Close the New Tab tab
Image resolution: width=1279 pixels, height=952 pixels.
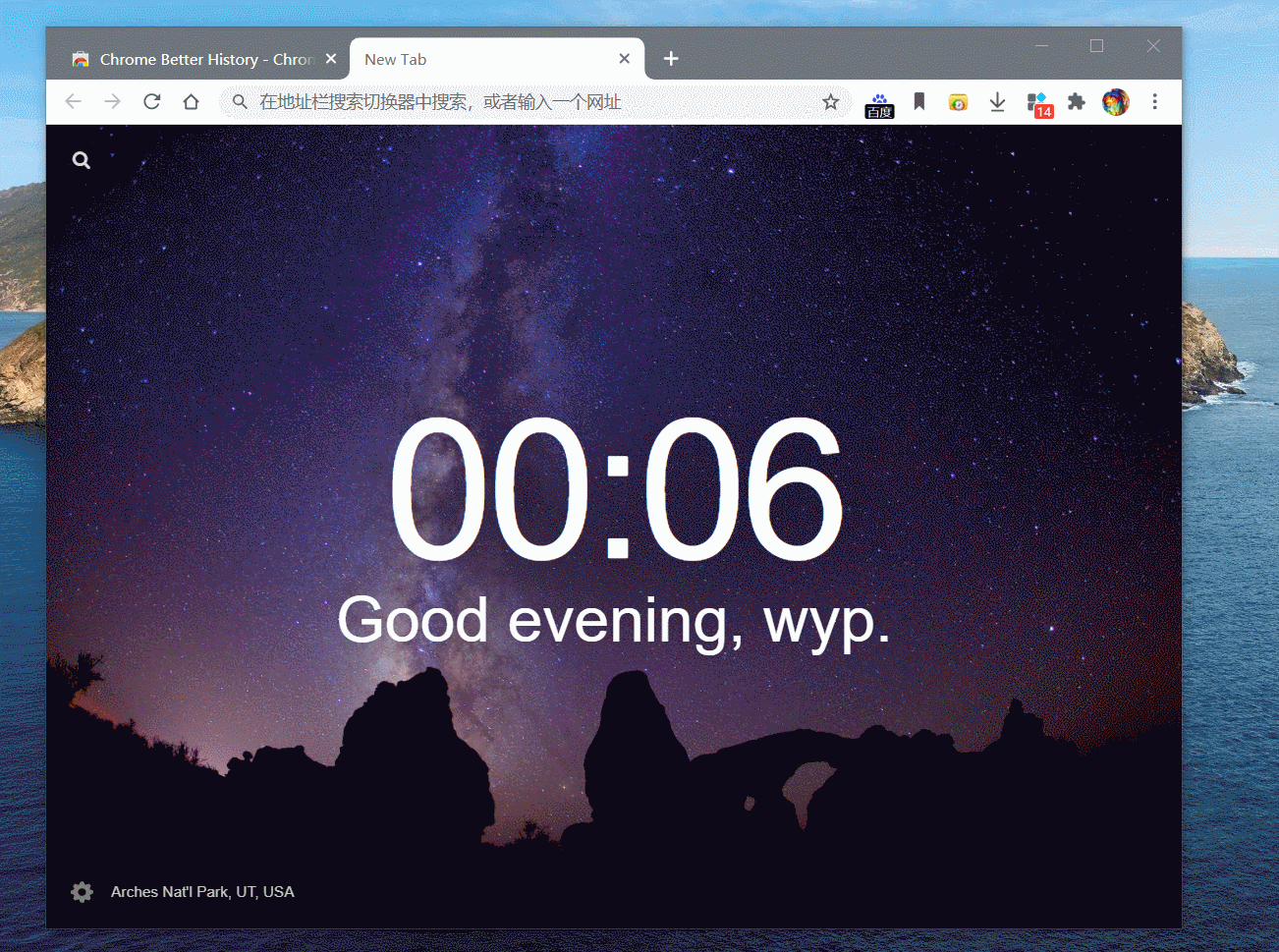point(625,59)
